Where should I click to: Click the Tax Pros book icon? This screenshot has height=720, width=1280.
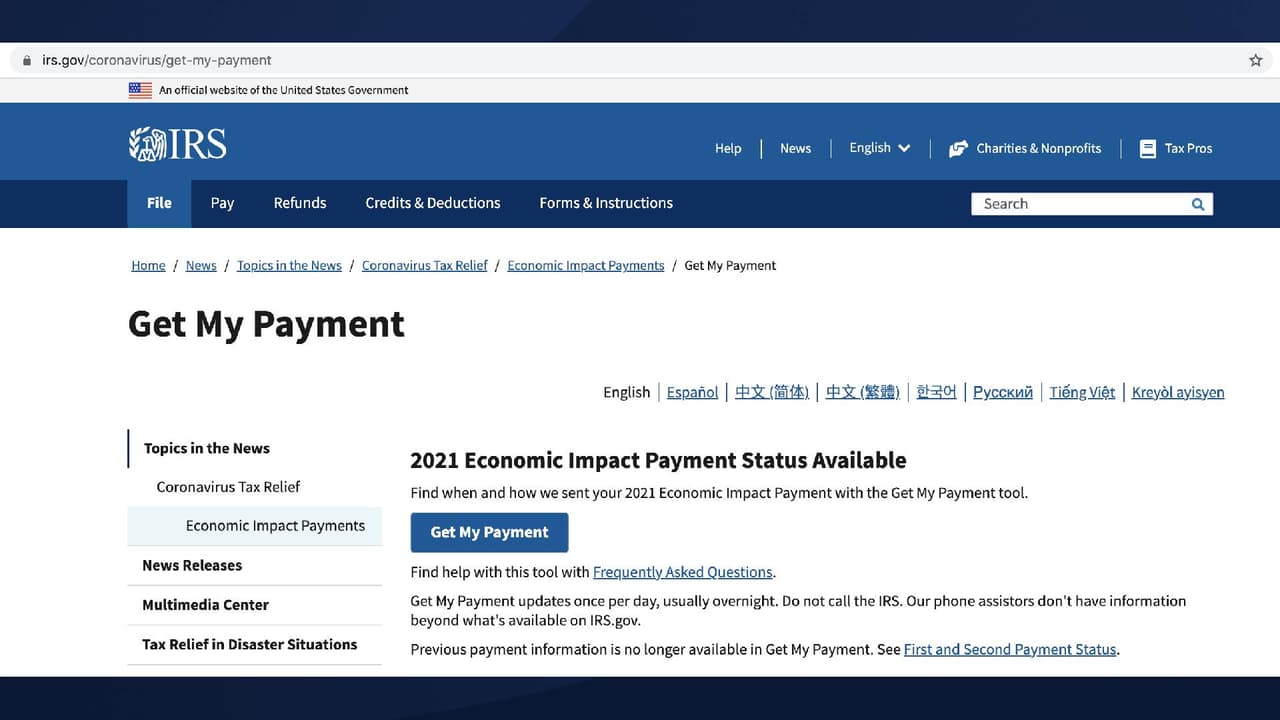[x=1147, y=148]
